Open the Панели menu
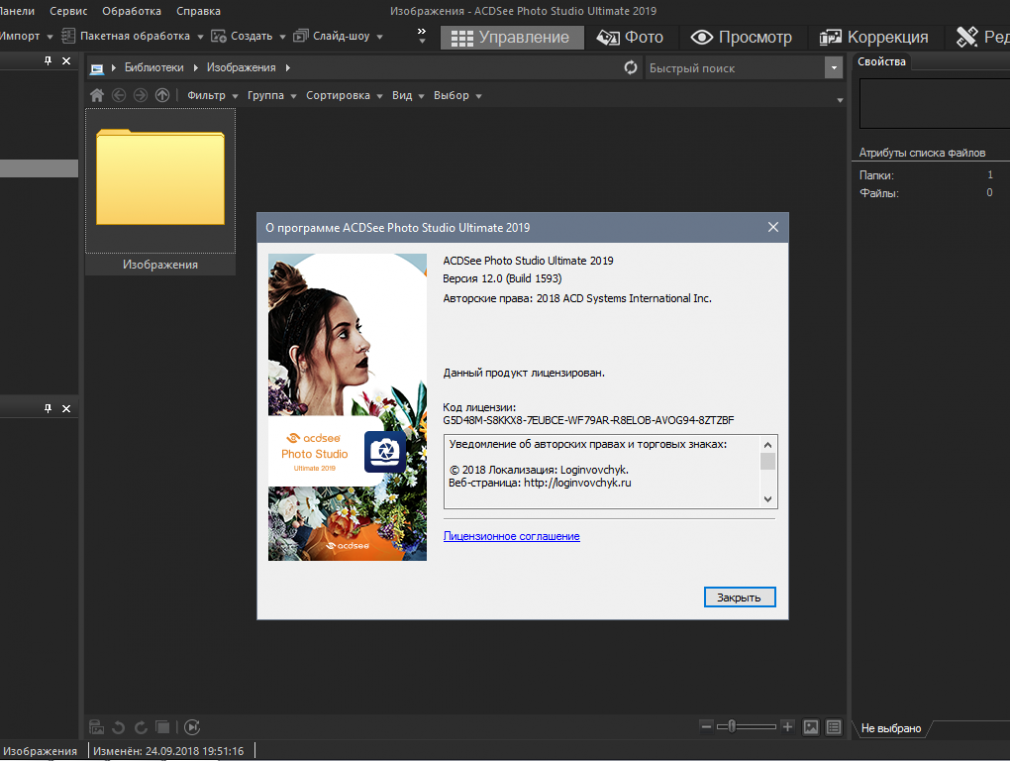1010x761 pixels. click(x=17, y=11)
